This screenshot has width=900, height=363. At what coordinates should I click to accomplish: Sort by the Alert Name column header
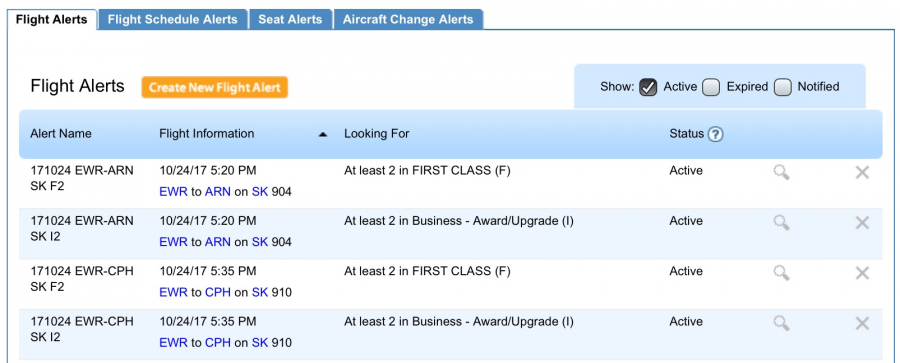click(61, 134)
